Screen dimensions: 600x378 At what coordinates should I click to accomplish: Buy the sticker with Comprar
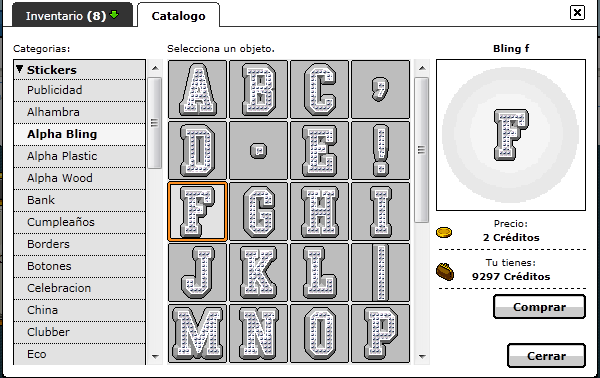point(540,306)
